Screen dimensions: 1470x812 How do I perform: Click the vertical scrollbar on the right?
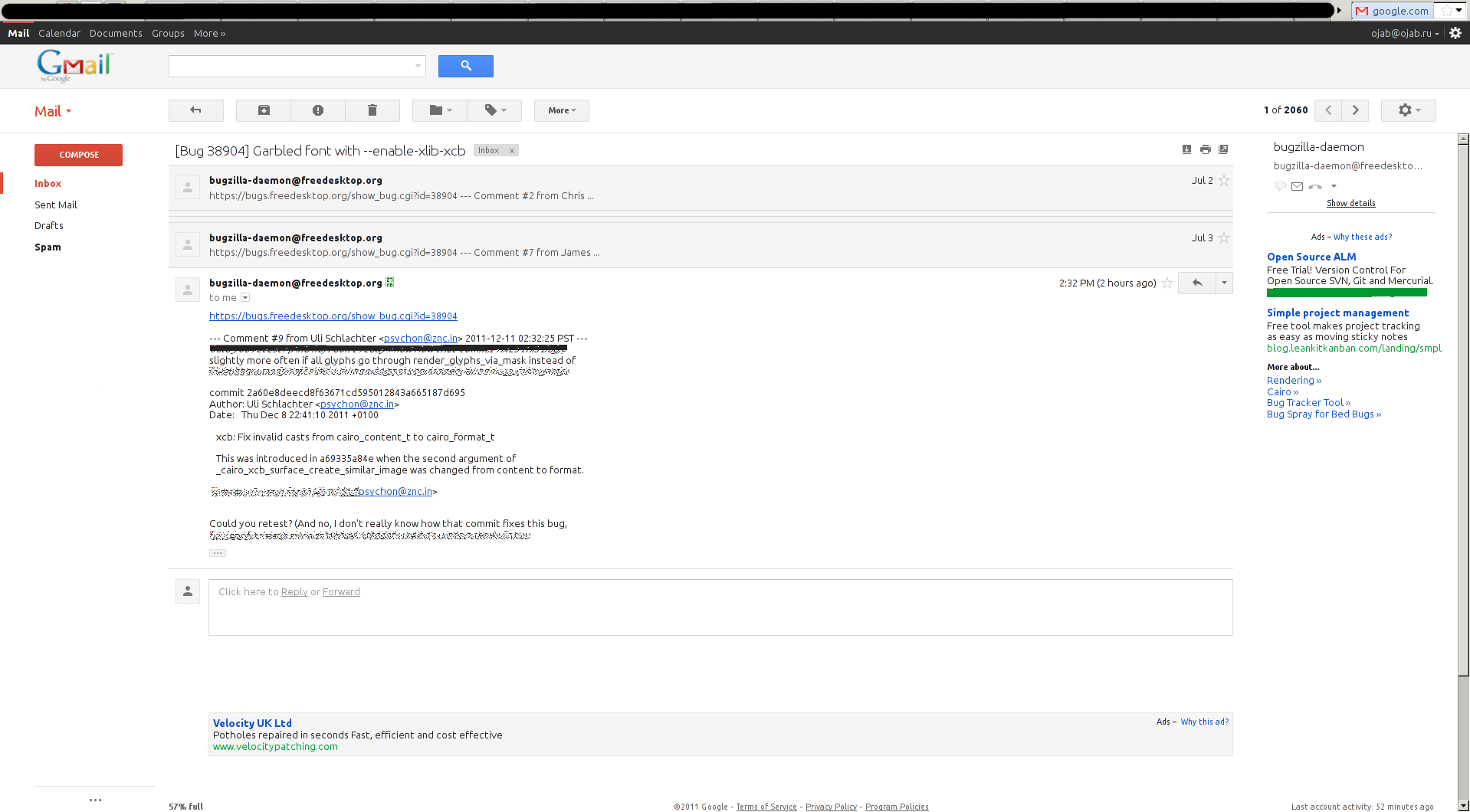coord(1463,406)
